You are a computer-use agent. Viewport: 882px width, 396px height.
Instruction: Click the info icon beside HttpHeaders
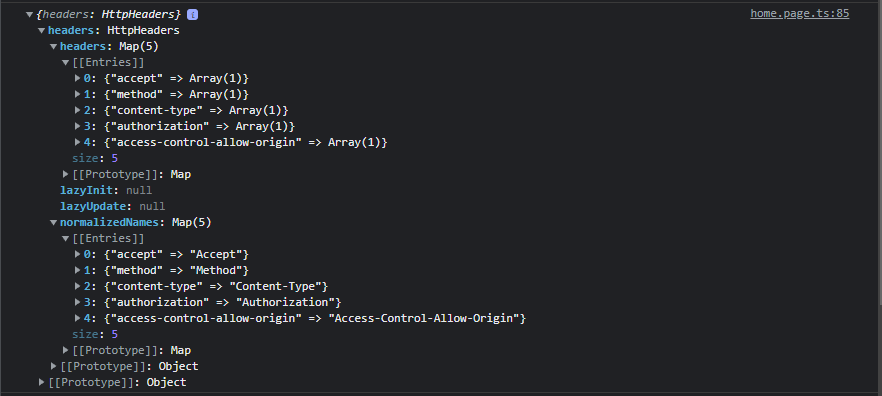[x=192, y=14]
